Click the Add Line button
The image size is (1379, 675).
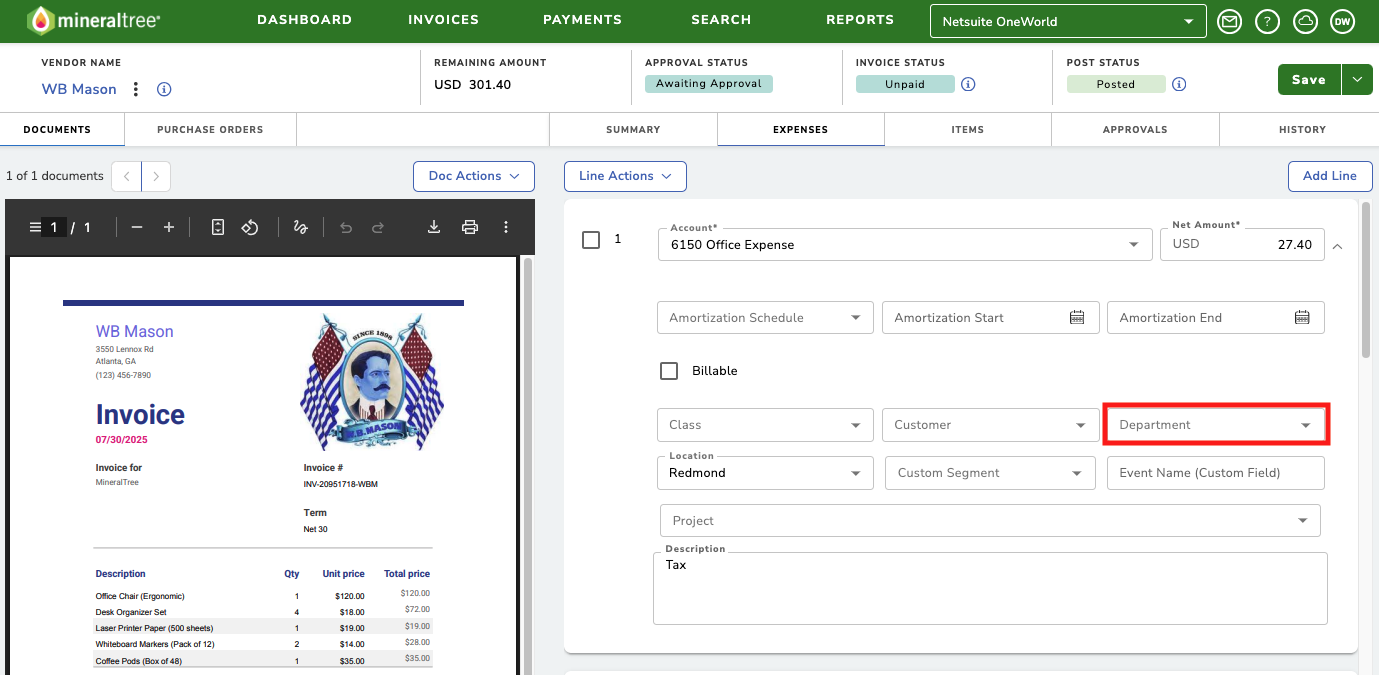[x=1329, y=176]
